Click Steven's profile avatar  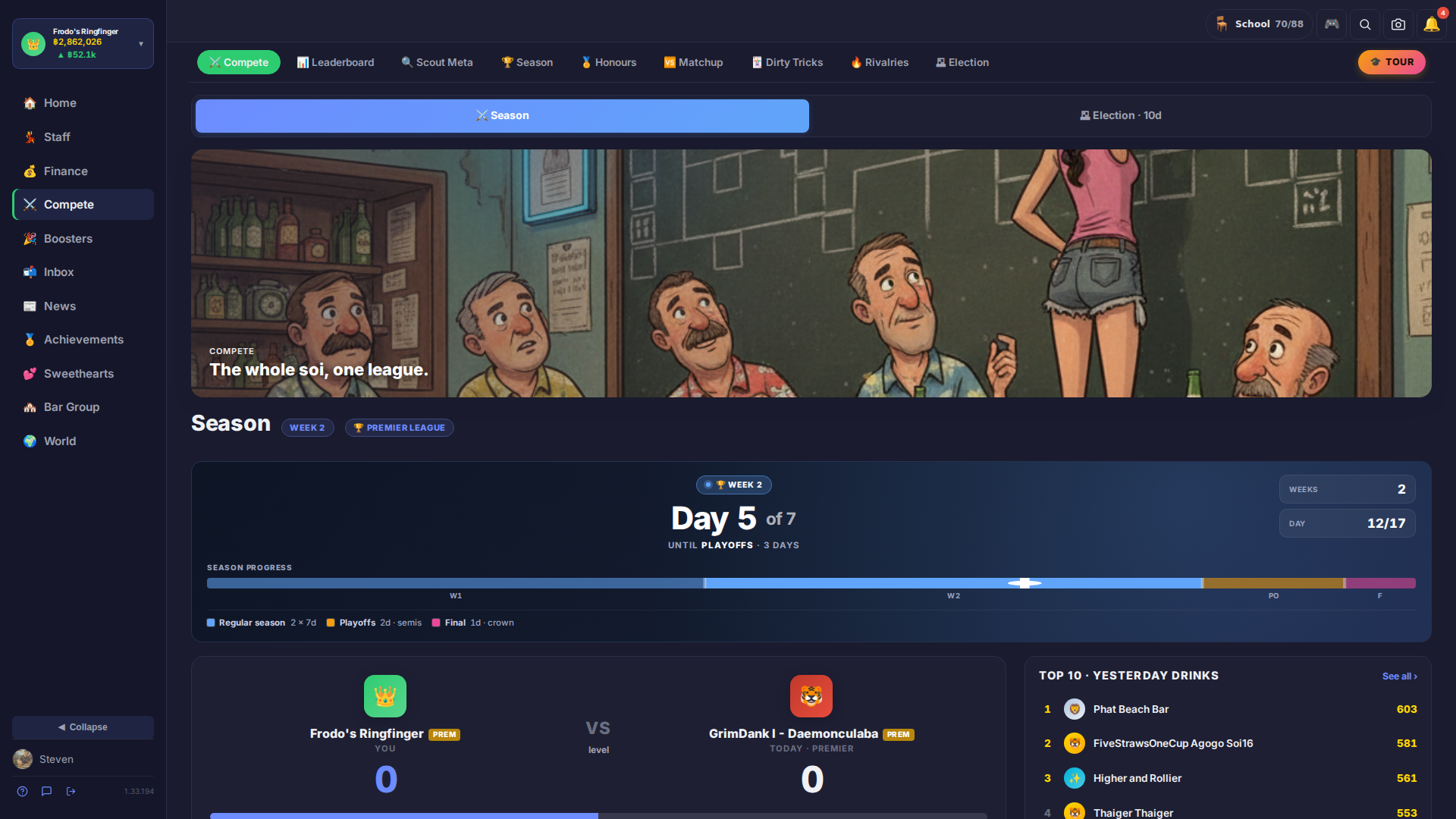click(23, 759)
